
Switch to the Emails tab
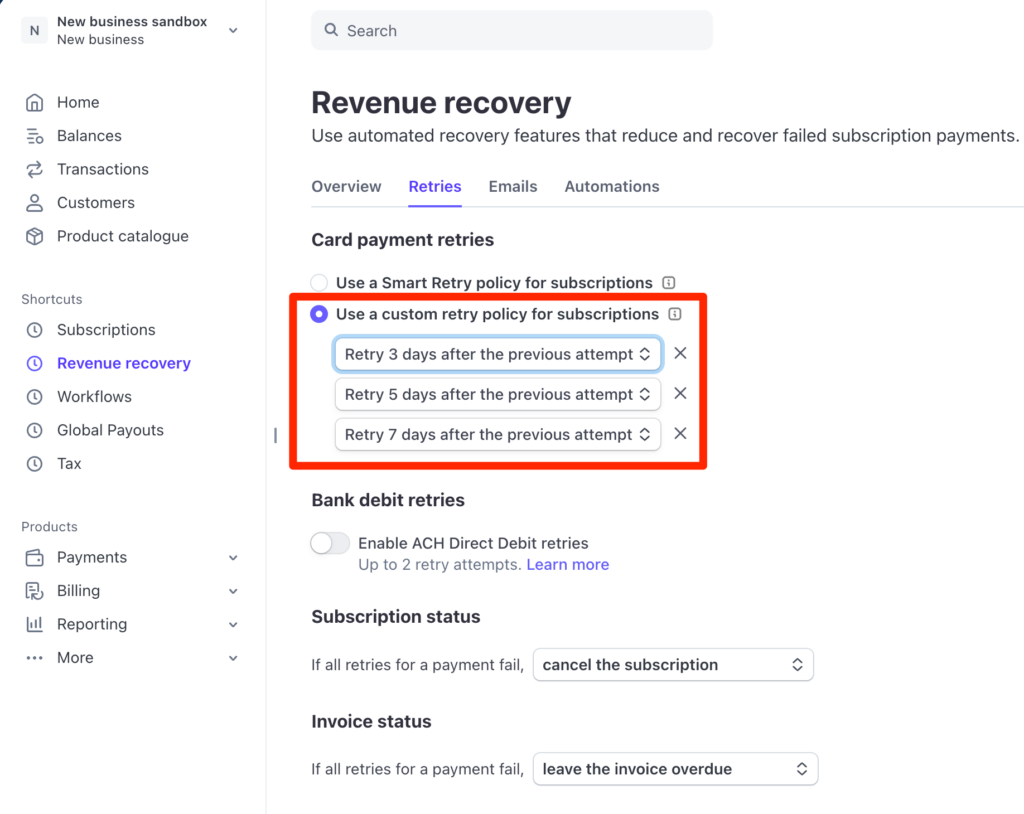point(513,187)
